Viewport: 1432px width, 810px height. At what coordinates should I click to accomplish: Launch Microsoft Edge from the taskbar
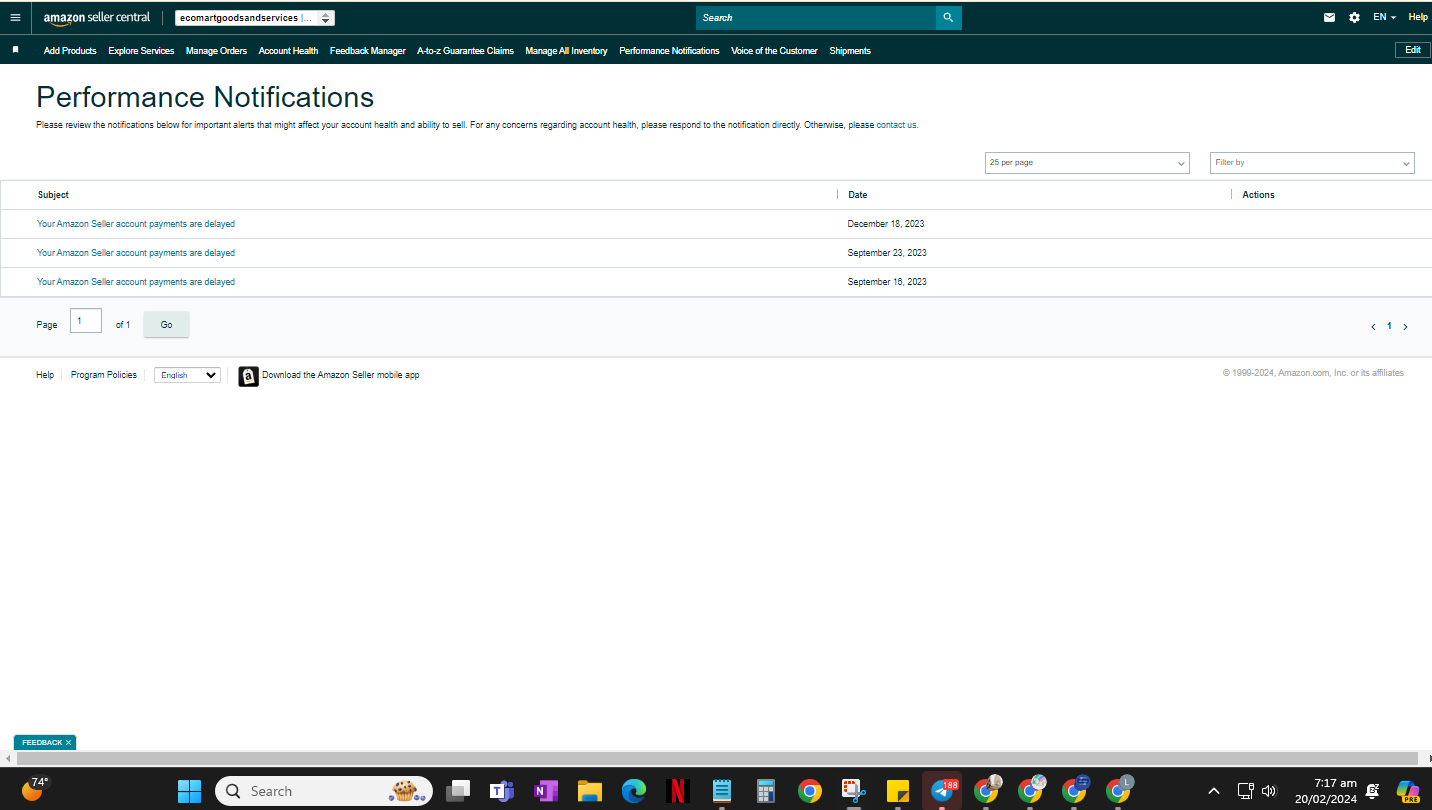tap(634, 791)
